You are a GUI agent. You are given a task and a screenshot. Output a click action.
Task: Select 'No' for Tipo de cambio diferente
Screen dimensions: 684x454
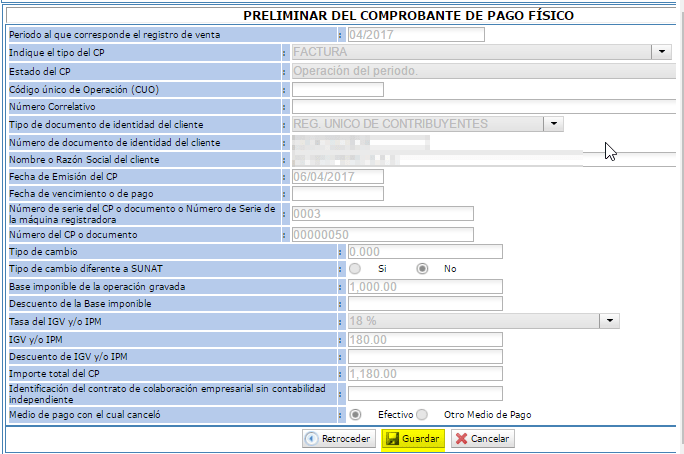click(x=422, y=269)
